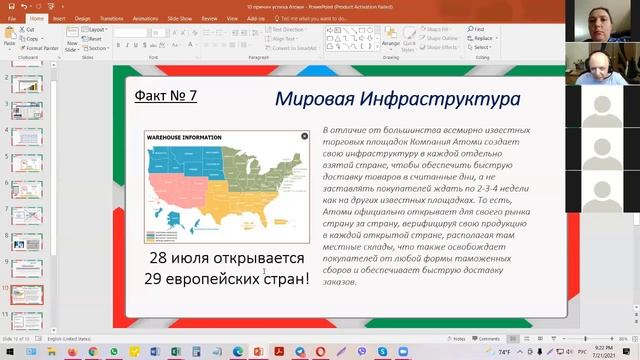Open the Layout dropdown

pyautogui.click(x=95, y=29)
